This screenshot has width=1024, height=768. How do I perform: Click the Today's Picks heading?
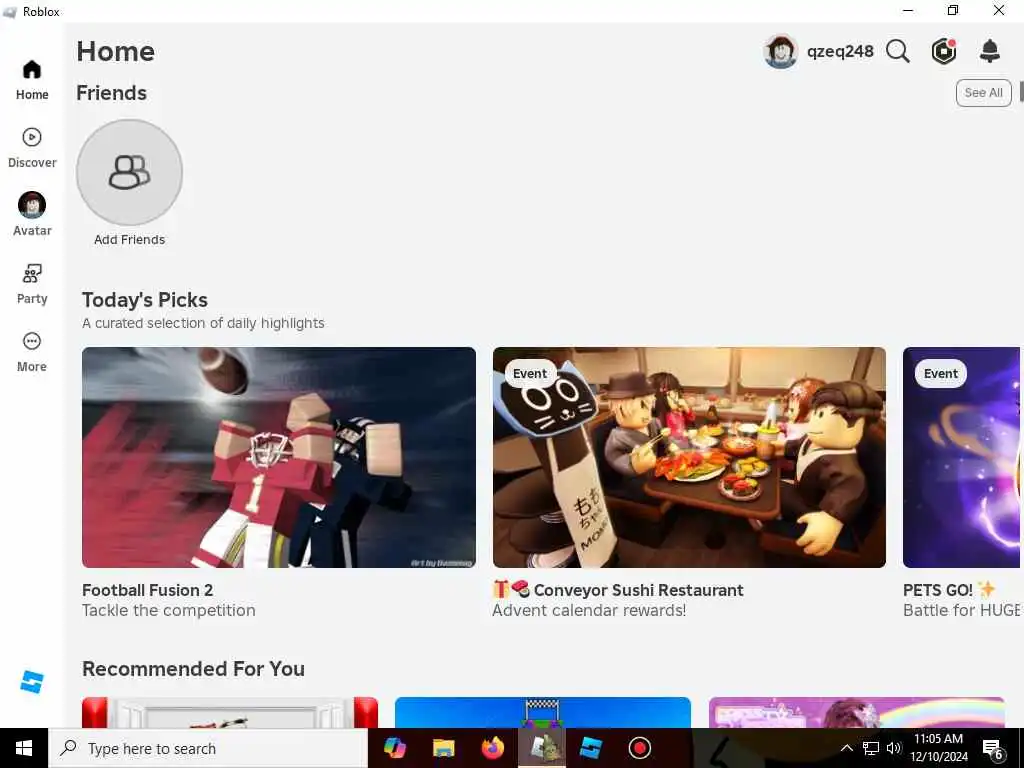(x=145, y=300)
